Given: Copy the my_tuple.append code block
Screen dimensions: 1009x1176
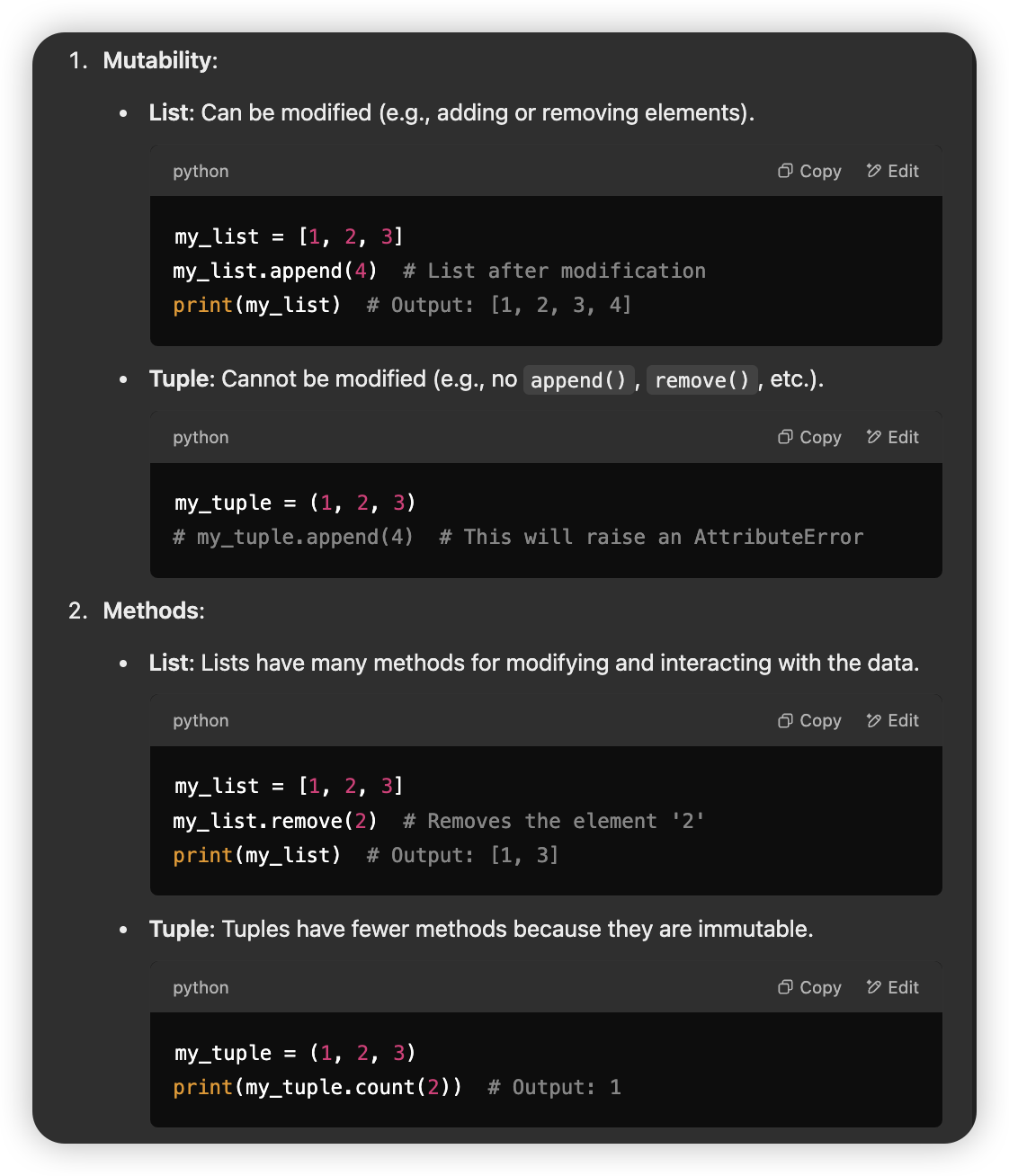Looking at the screenshot, I should [809, 437].
